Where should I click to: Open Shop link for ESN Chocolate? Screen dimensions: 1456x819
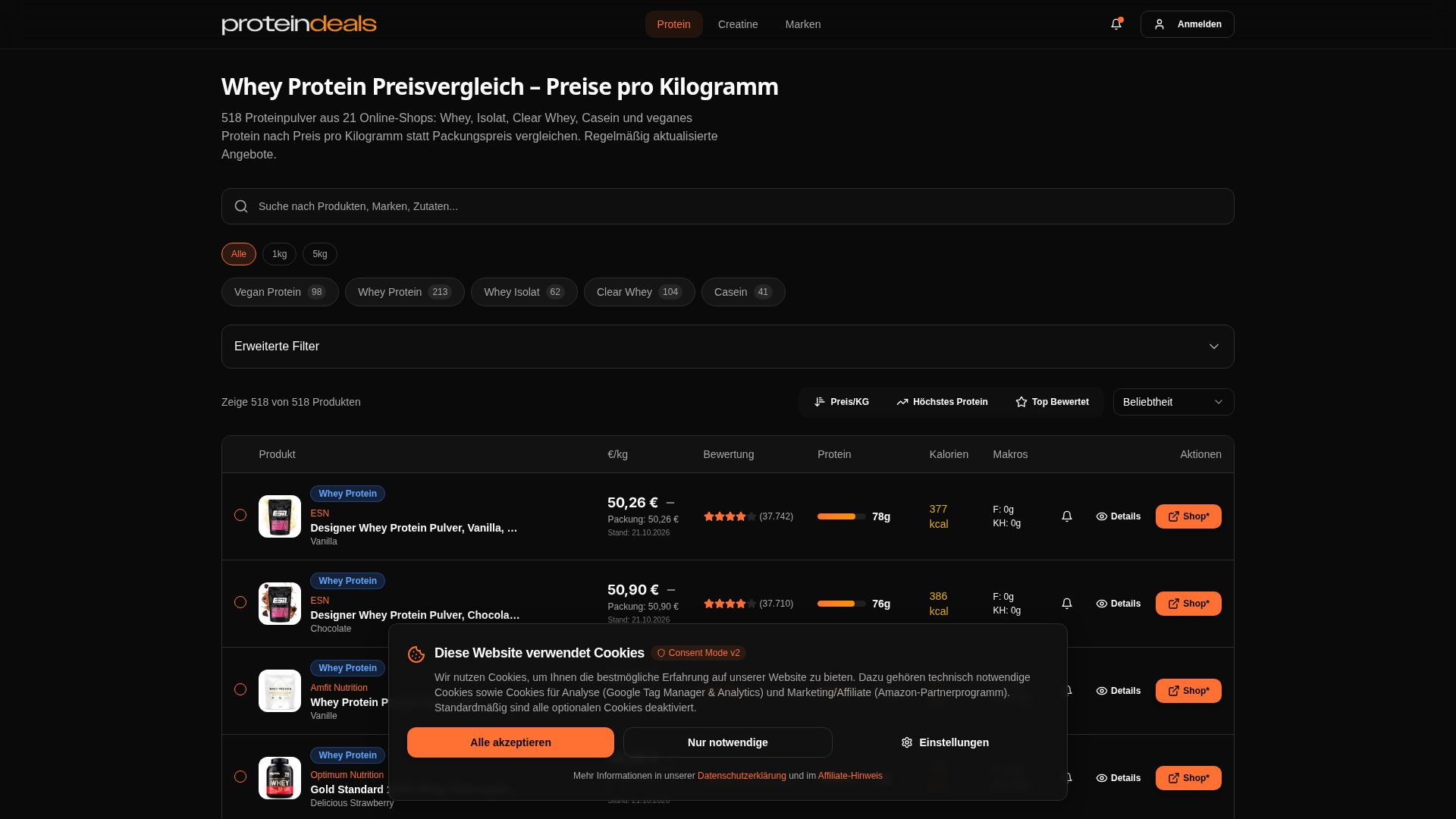pos(1188,604)
